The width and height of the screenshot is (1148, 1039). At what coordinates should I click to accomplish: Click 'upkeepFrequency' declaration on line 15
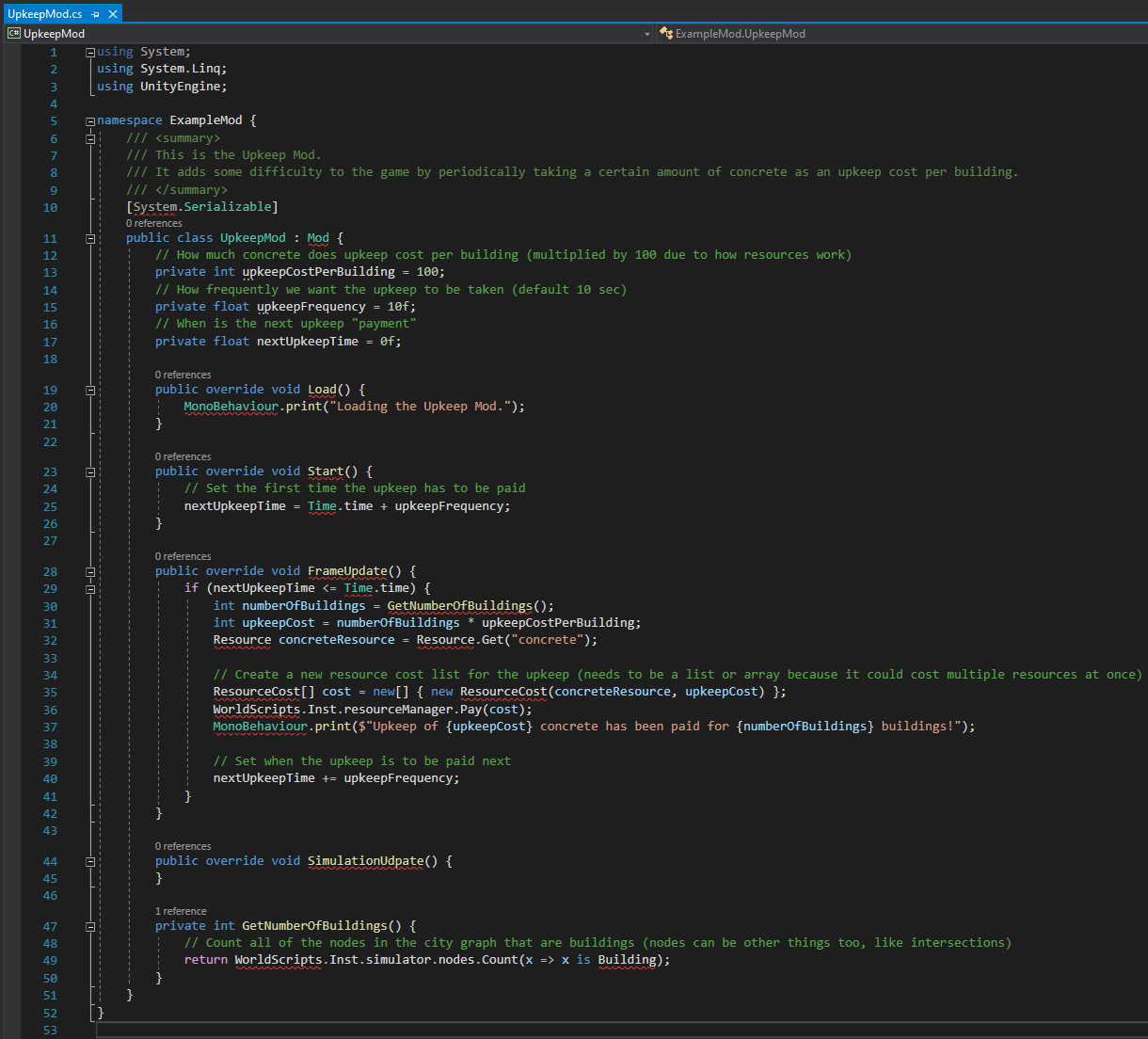tap(311, 307)
